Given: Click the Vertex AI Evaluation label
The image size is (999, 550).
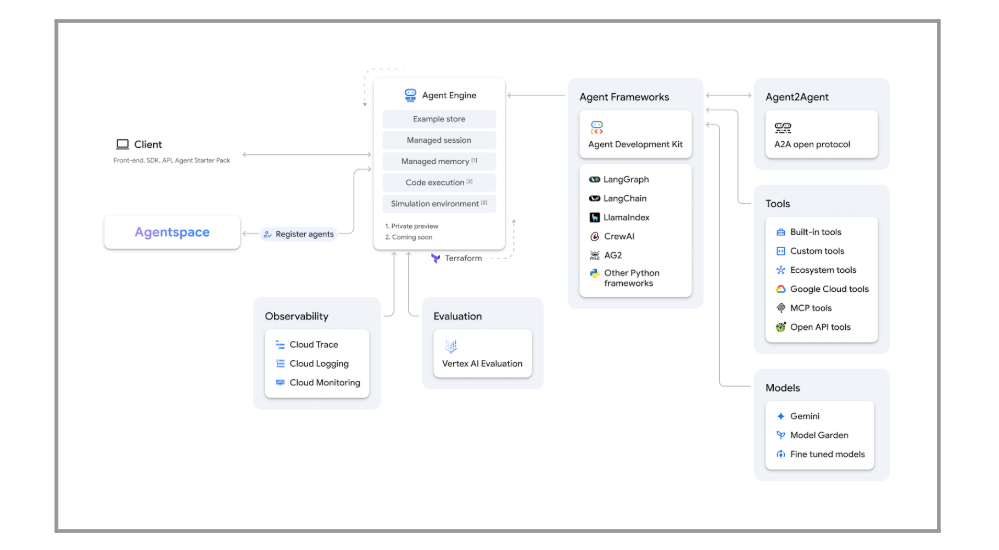Looking at the screenshot, I should point(482,364).
